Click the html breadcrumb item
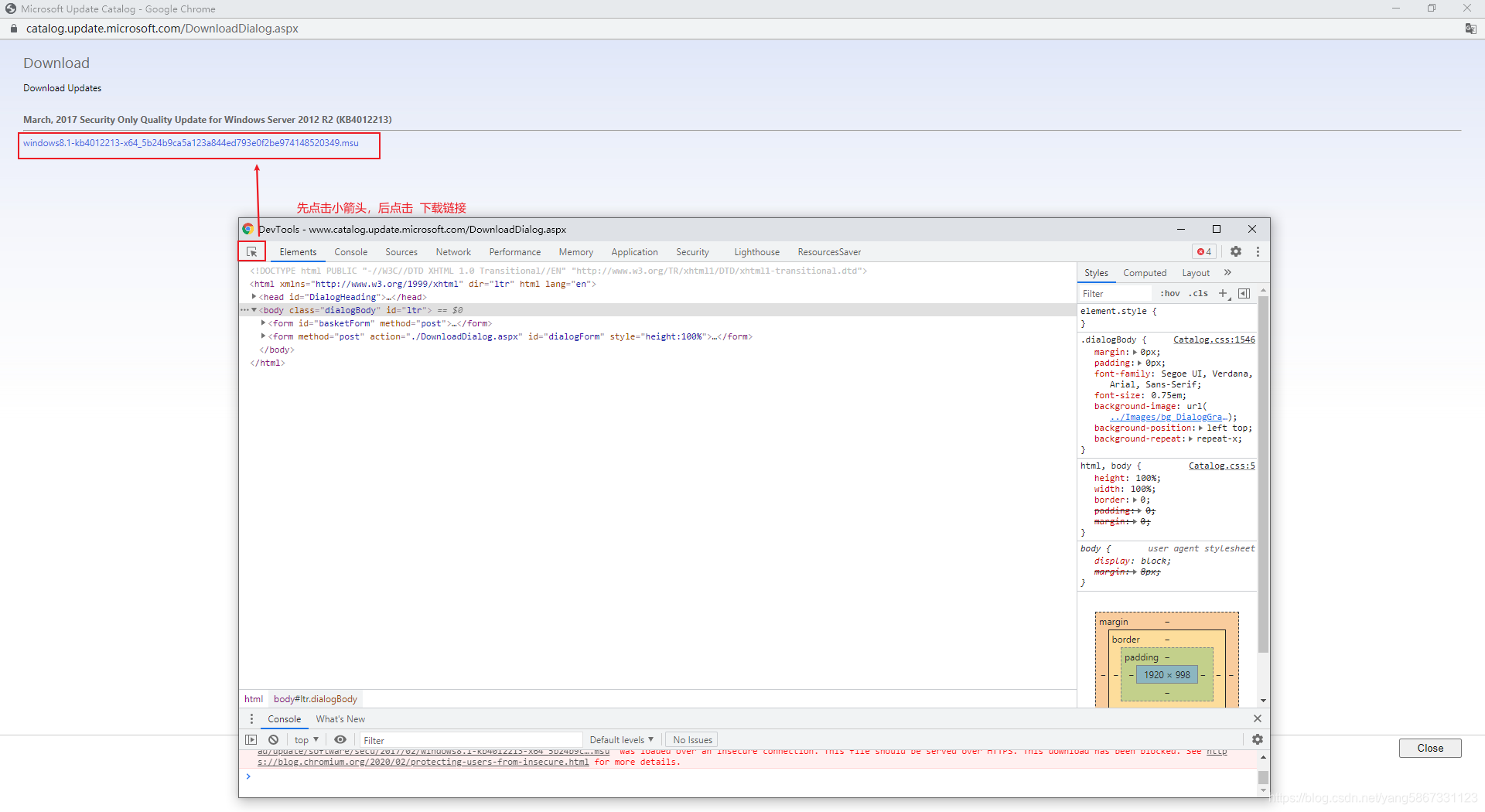This screenshot has width=1485, height=812. coord(254,699)
